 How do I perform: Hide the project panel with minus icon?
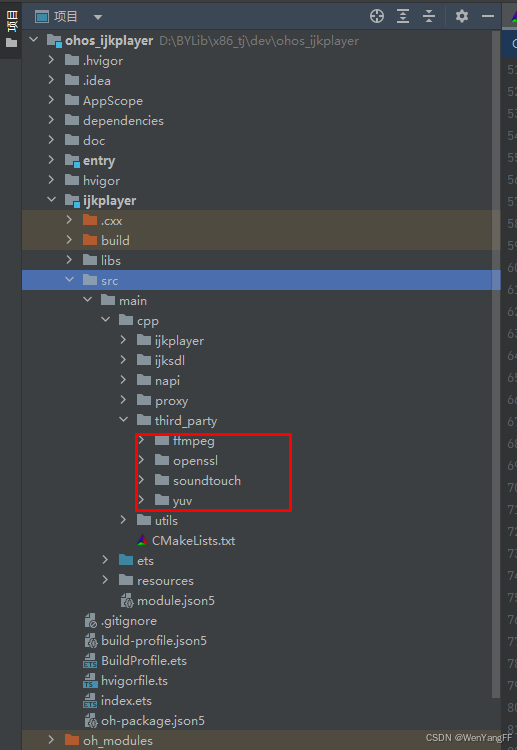pyautogui.click(x=488, y=16)
